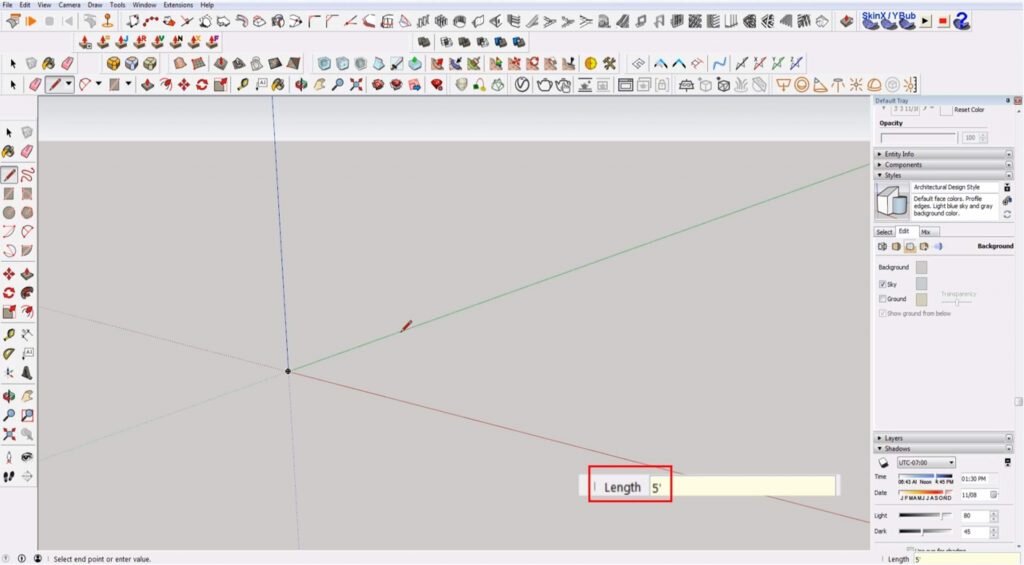Click the Rotate tool in the top toolbar row
The height and width of the screenshot is (565, 1024).
coord(202,84)
